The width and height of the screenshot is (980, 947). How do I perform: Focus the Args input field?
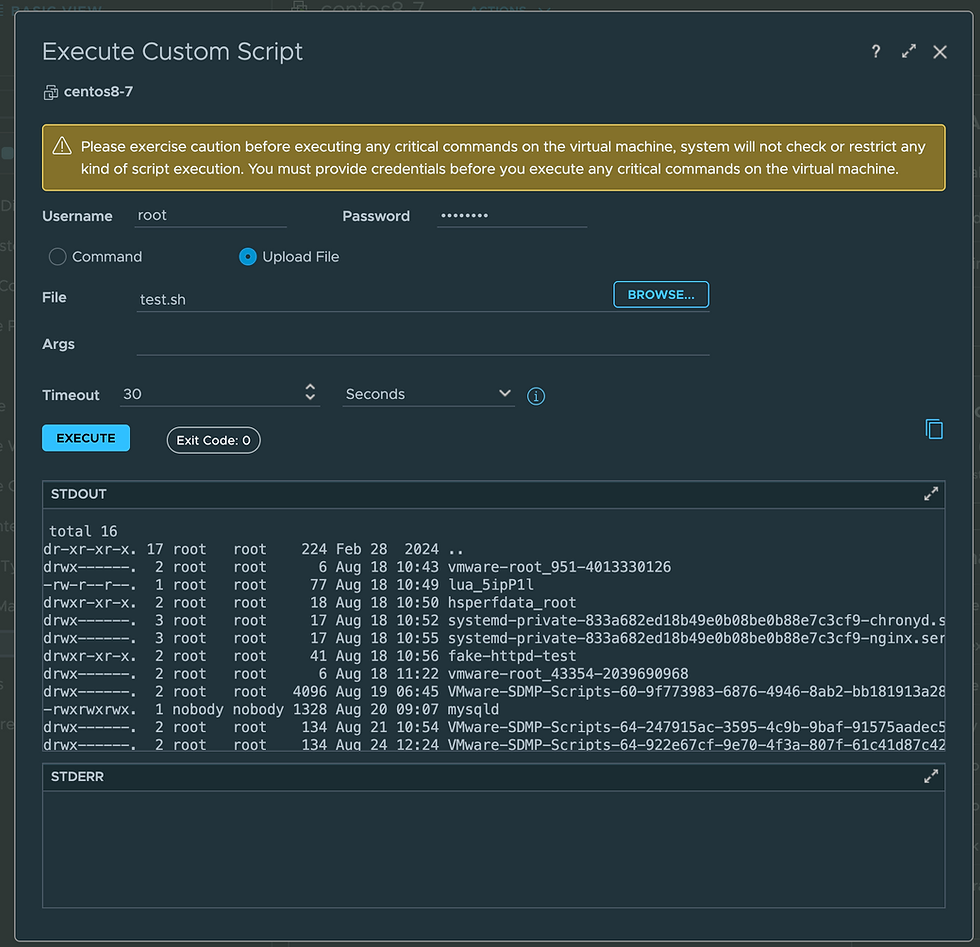pyautogui.click(x=422, y=344)
